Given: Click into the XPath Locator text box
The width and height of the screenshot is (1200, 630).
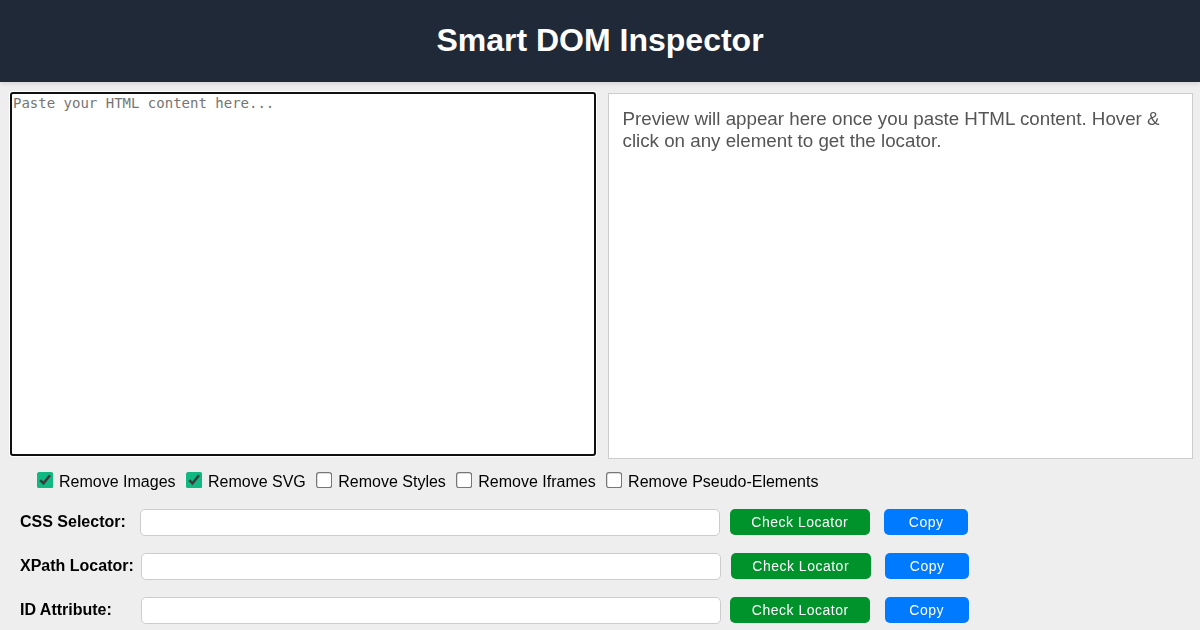Looking at the screenshot, I should [430, 566].
